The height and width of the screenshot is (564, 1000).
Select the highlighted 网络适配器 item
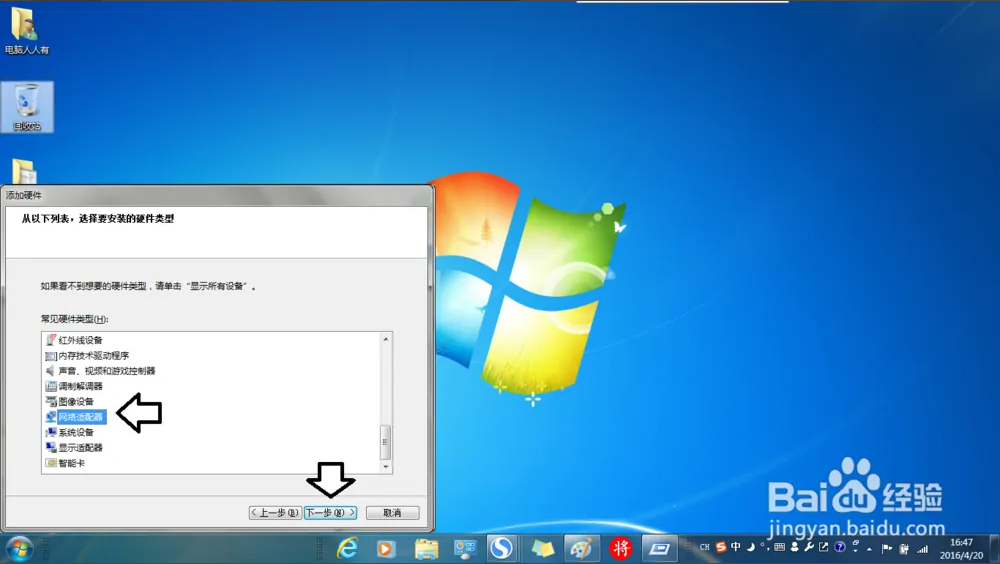click(x=80, y=417)
